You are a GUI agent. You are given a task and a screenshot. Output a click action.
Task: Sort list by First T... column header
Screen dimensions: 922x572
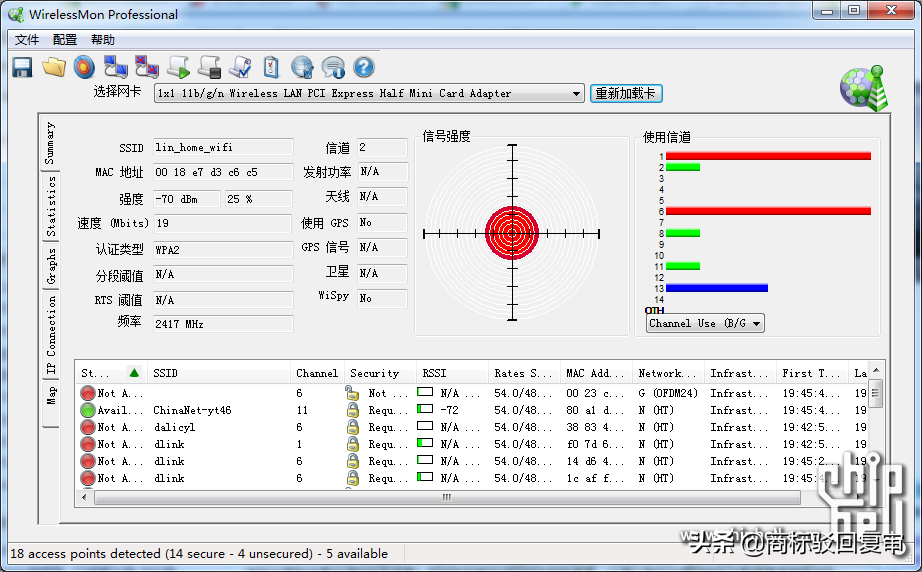click(812, 373)
